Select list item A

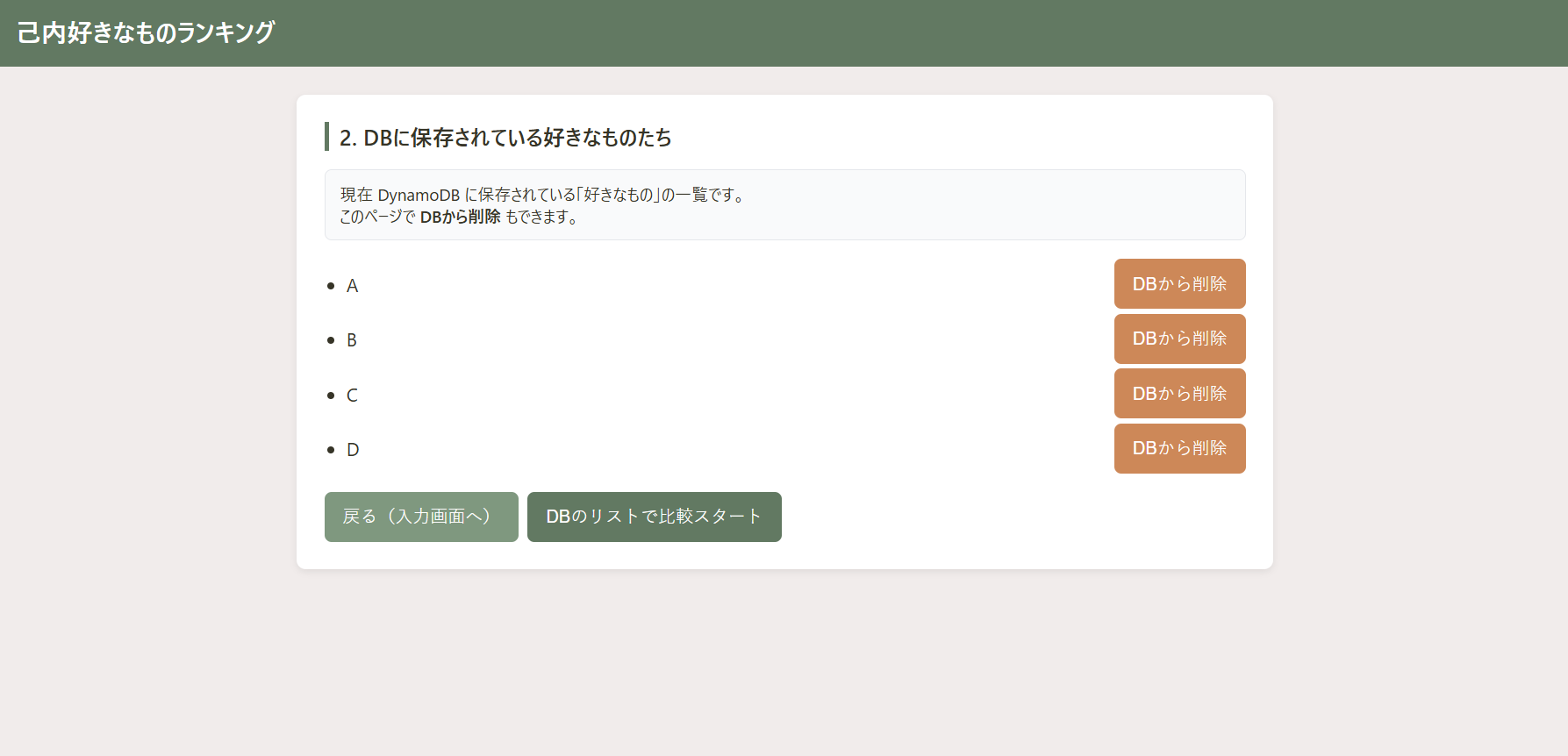click(352, 286)
